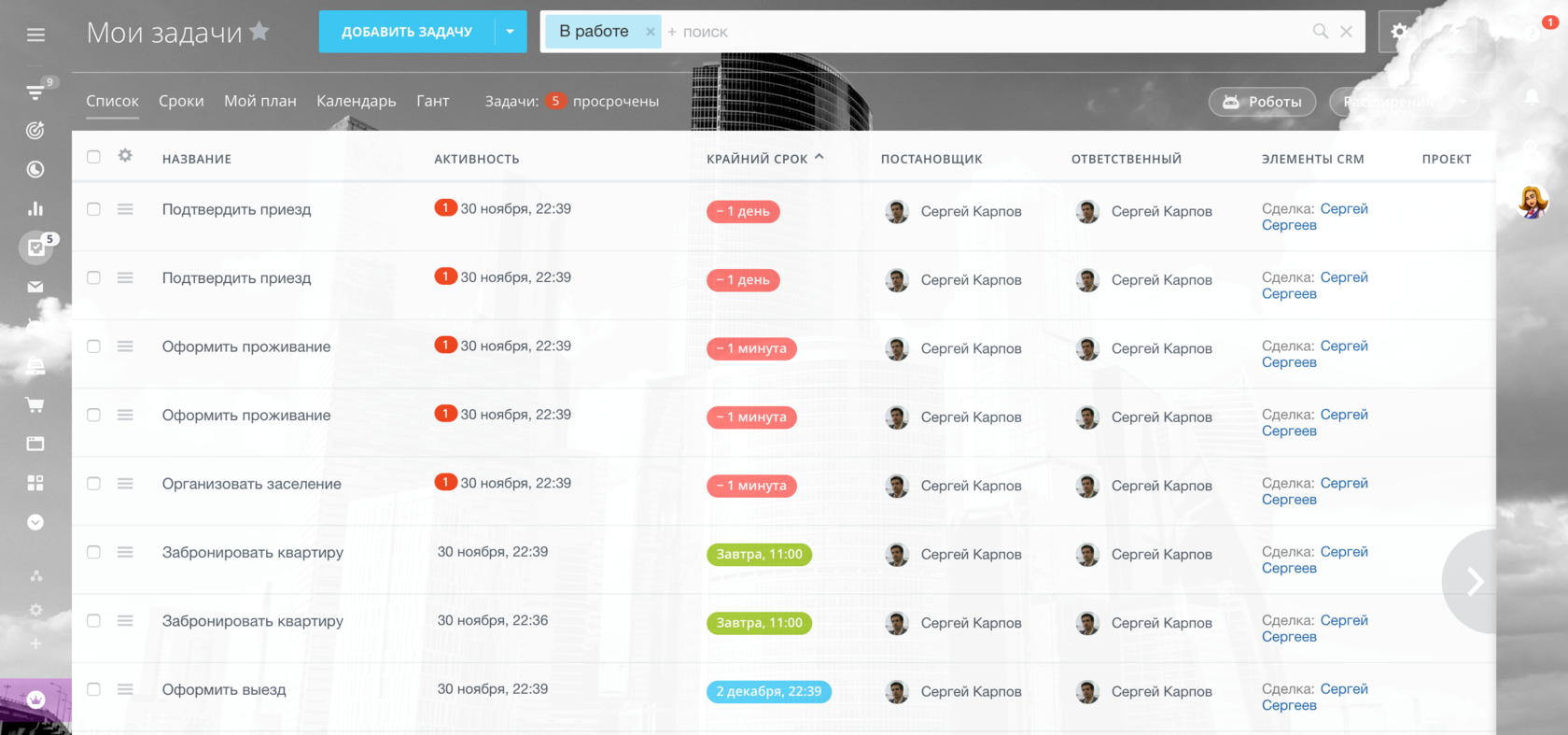Open the browser window sites sidebar icon
Image resolution: width=1568 pixels, height=735 pixels.
(x=35, y=444)
